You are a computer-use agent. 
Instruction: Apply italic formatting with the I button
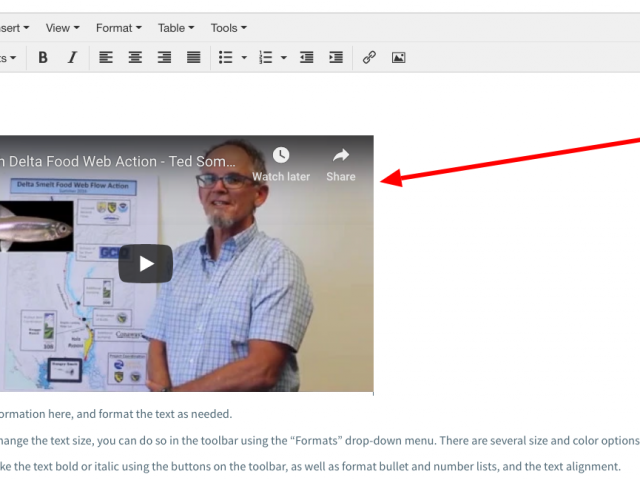tap(72, 58)
